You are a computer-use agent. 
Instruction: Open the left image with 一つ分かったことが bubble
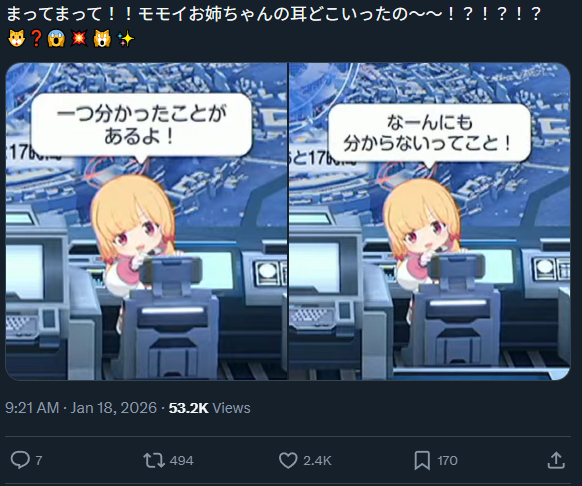(146, 221)
